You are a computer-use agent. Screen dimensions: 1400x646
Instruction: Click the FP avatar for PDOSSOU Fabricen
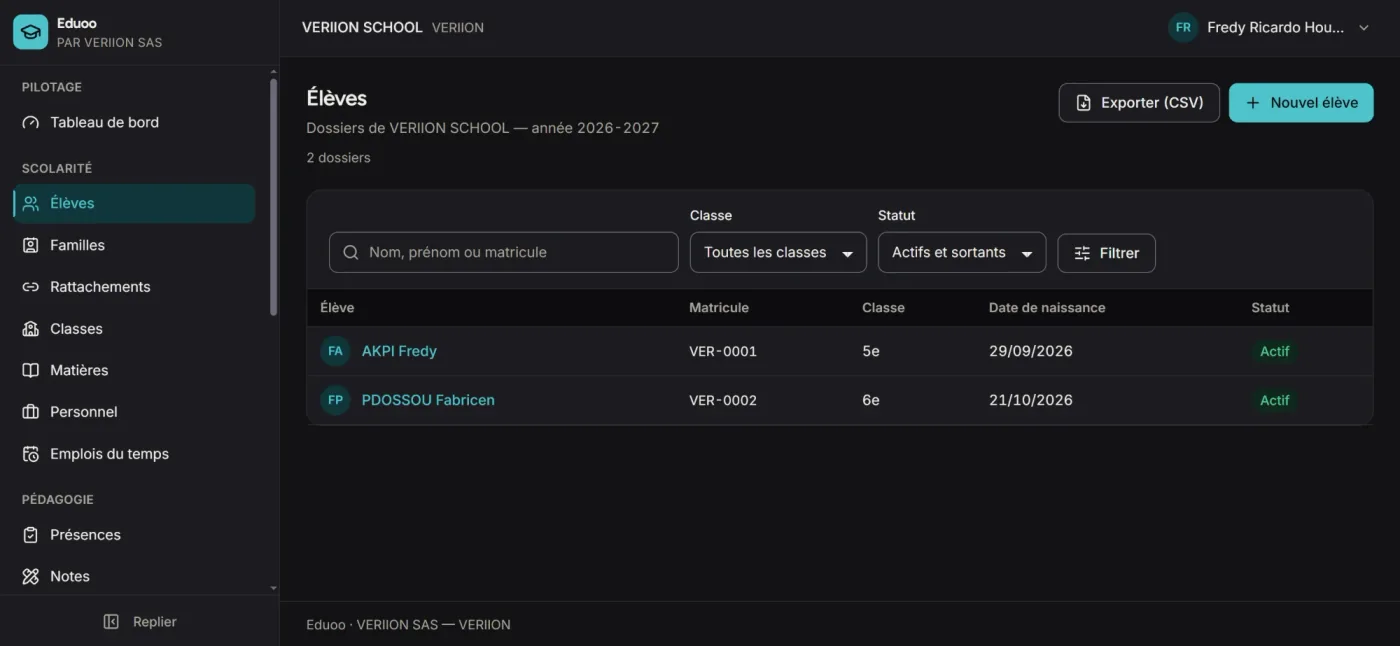point(335,400)
